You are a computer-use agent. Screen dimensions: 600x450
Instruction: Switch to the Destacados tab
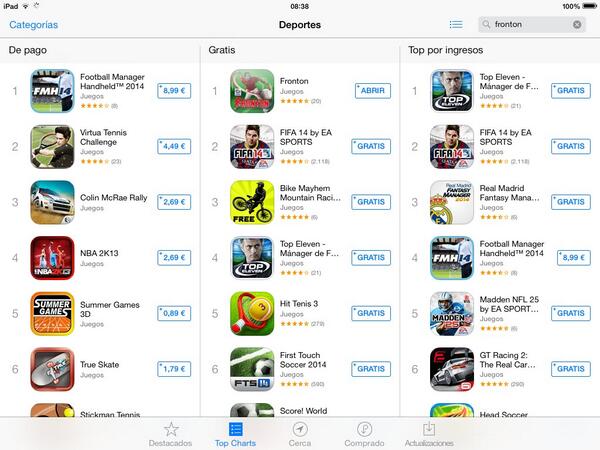tap(171, 434)
